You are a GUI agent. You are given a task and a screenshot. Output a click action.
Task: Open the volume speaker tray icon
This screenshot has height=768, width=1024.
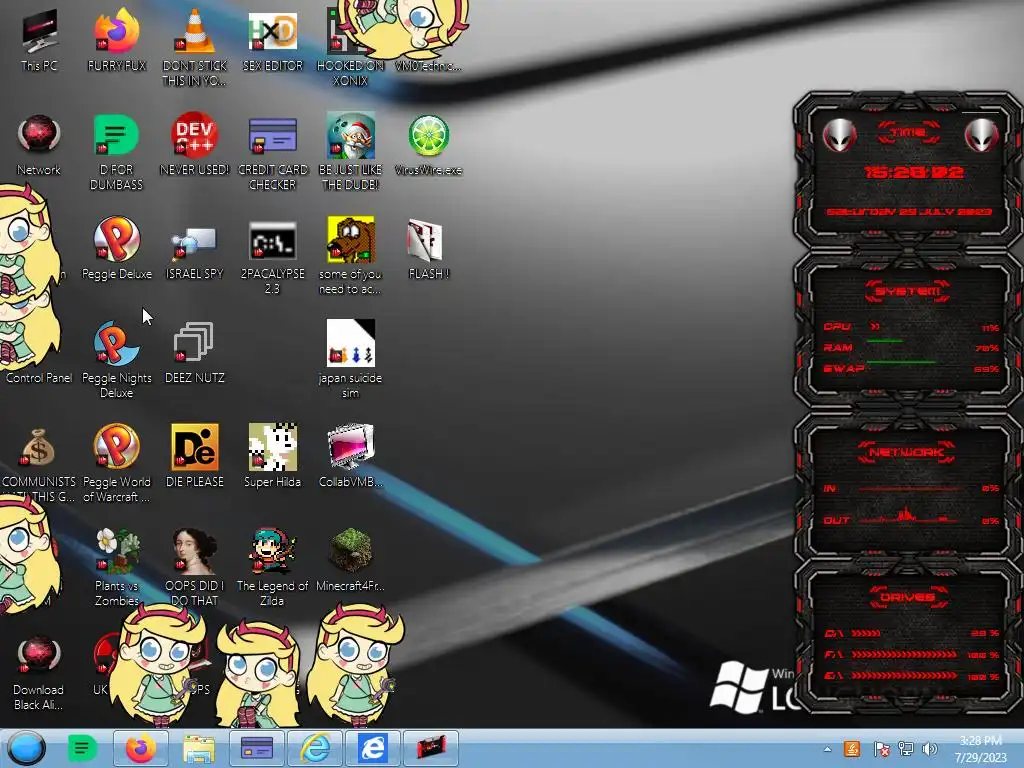[x=930, y=749]
